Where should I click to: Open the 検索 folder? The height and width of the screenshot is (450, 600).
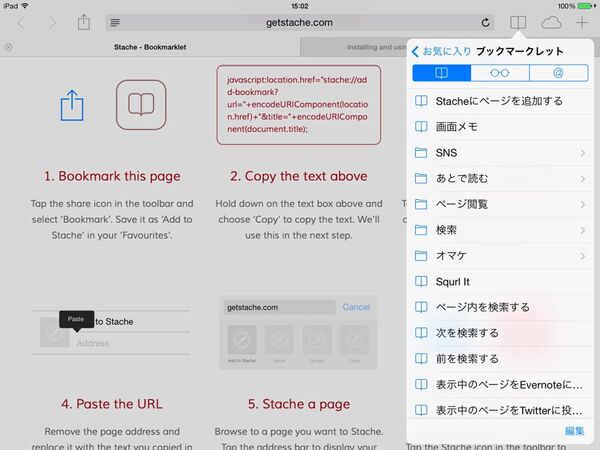click(x=501, y=230)
